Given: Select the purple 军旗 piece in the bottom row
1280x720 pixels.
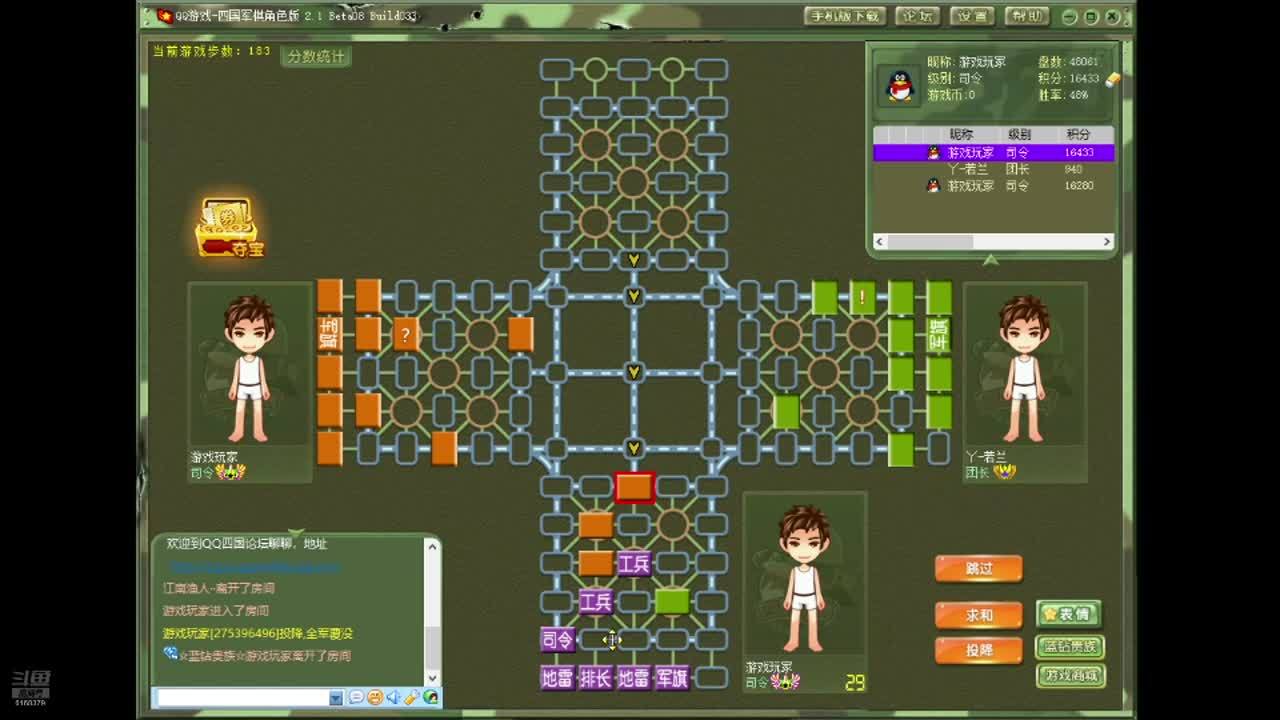Looking at the screenshot, I should click(672, 677).
